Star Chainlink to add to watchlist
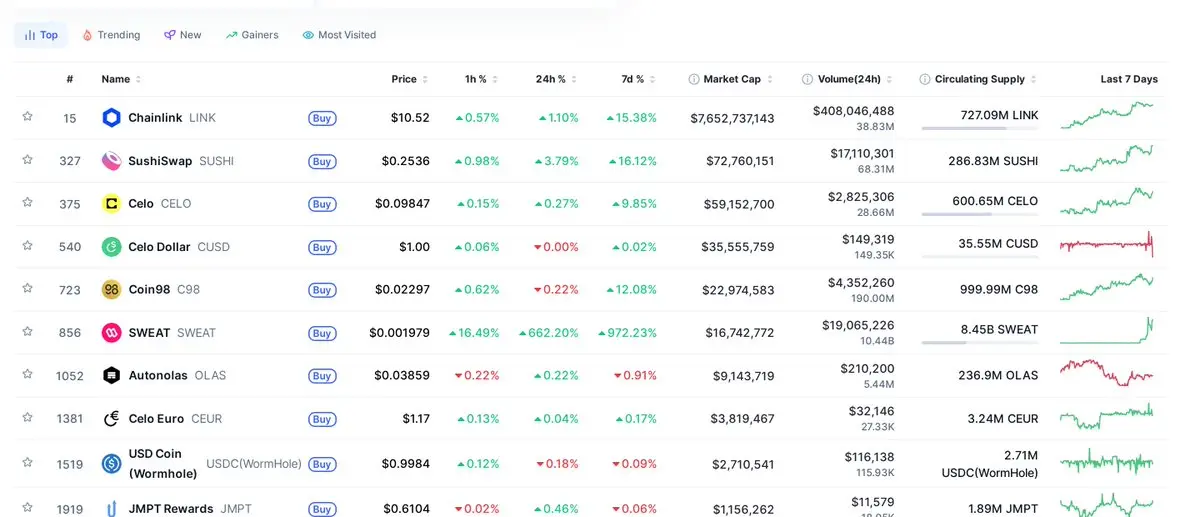This screenshot has height=517, width=1200. [28, 117]
